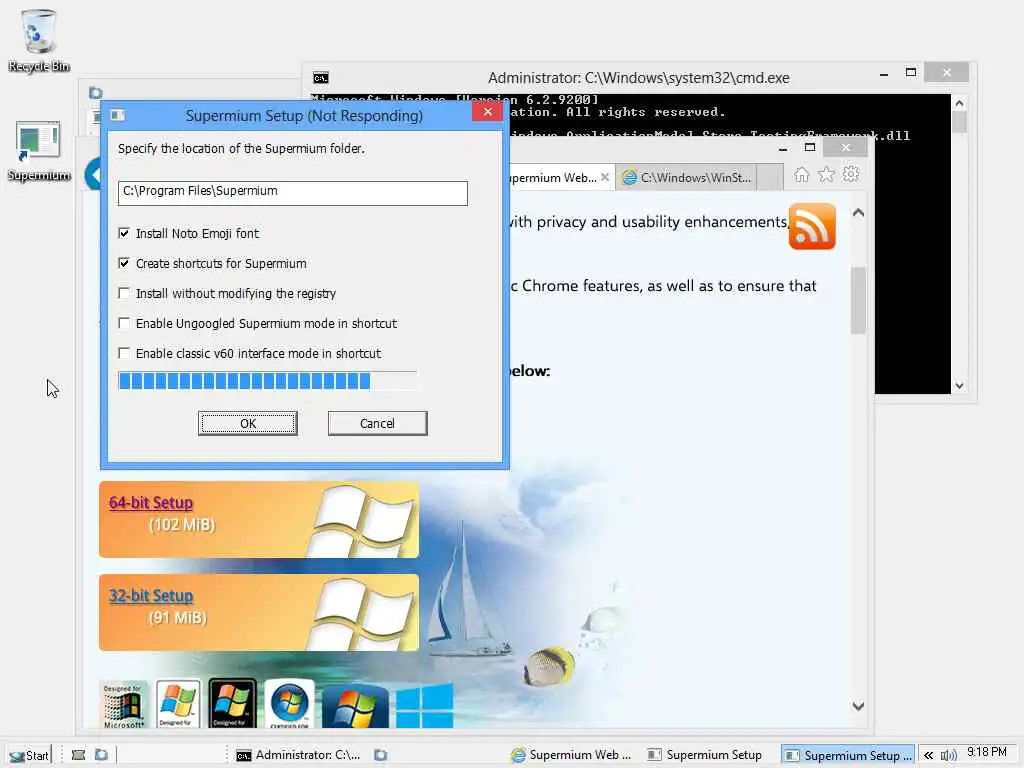Click the second quick launch icon beside Start
The width and height of the screenshot is (1024, 768).
[101, 755]
